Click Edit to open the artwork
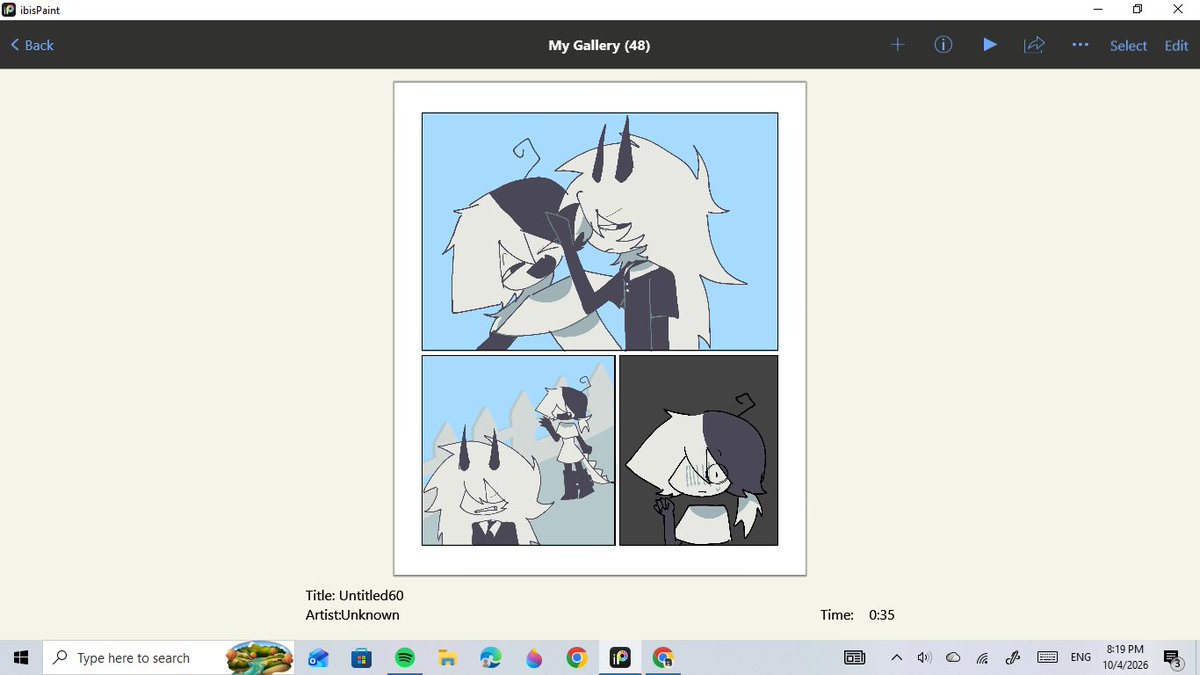This screenshot has width=1200, height=675. (1176, 46)
